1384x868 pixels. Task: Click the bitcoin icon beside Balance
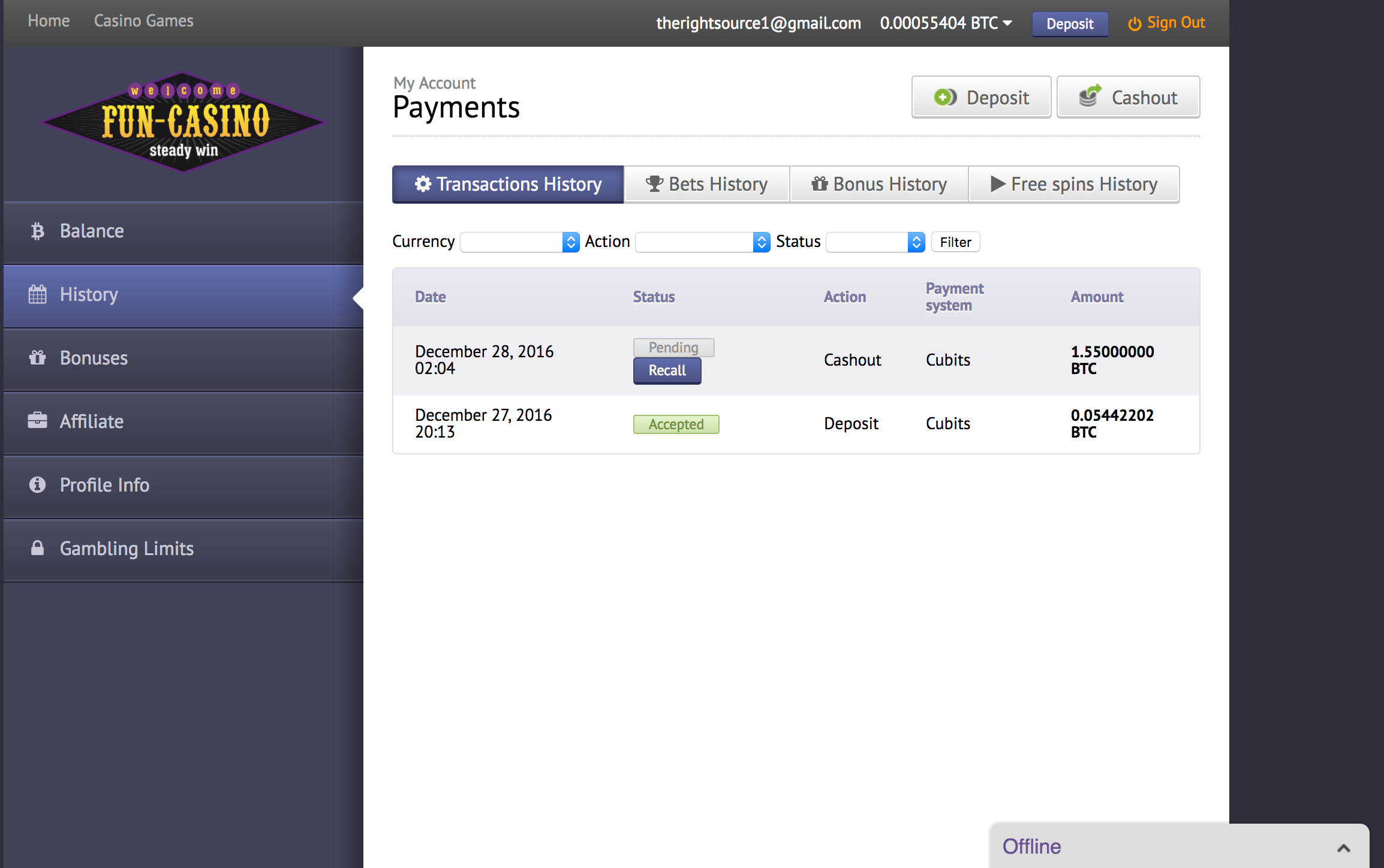click(37, 231)
